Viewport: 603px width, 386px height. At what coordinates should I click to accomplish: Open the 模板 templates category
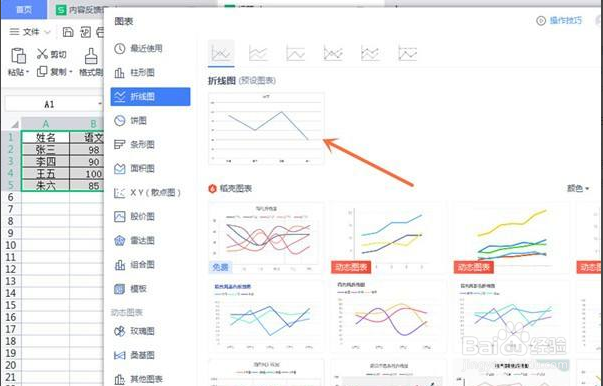click(131, 289)
